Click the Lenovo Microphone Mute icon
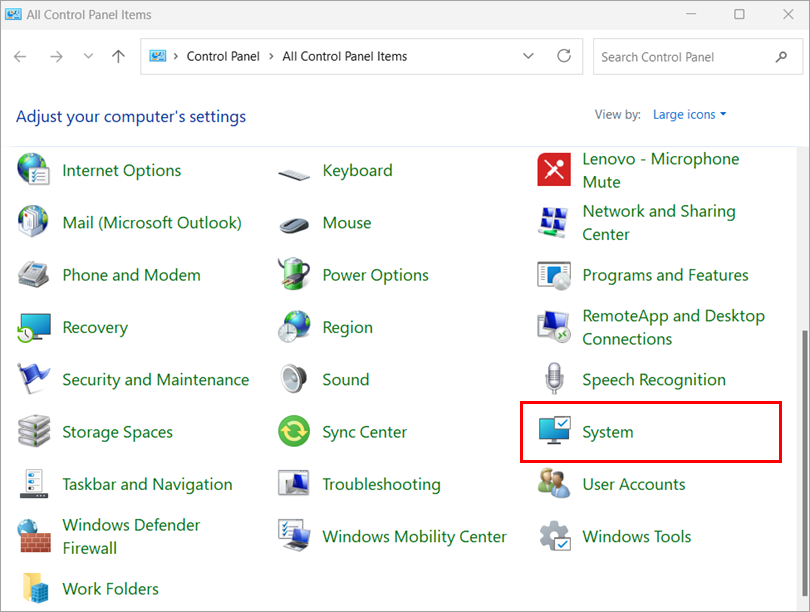Image resolution: width=810 pixels, height=612 pixels. [x=554, y=170]
